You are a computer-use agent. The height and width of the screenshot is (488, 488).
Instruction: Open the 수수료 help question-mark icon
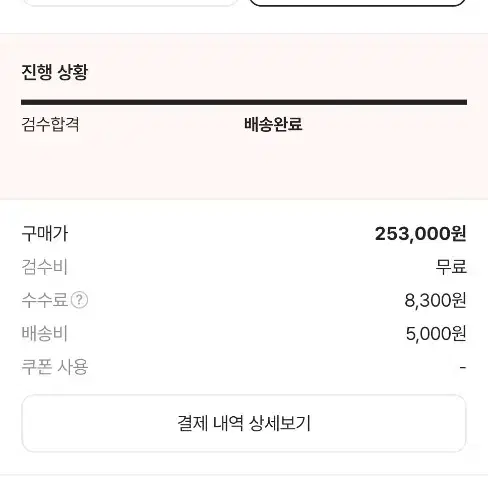(79, 300)
